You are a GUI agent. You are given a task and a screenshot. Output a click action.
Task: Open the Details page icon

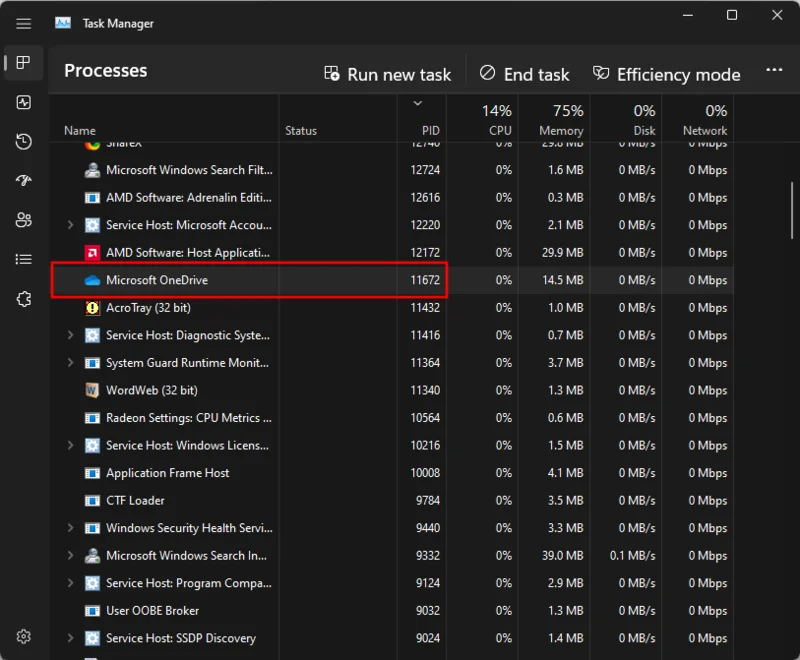tap(23, 259)
